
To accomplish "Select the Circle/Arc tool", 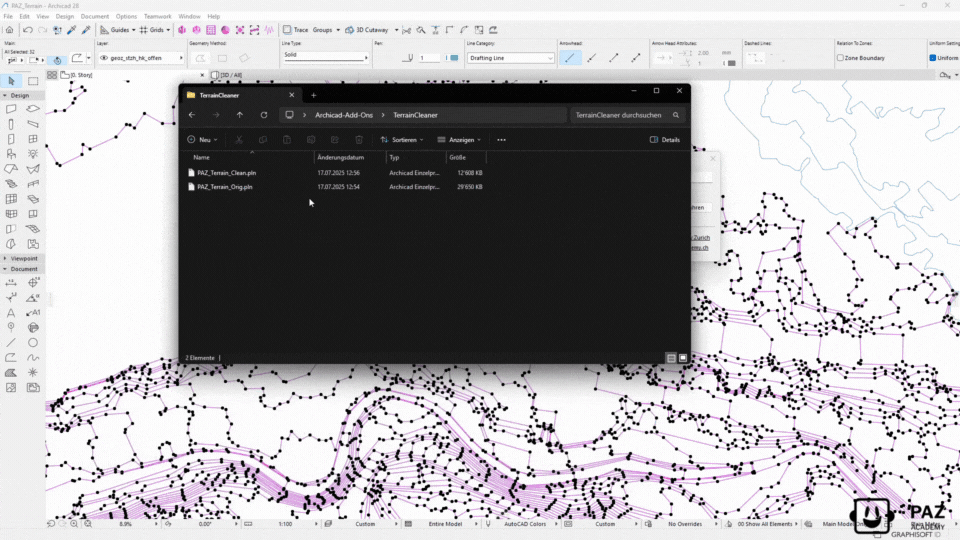I will [33, 343].
